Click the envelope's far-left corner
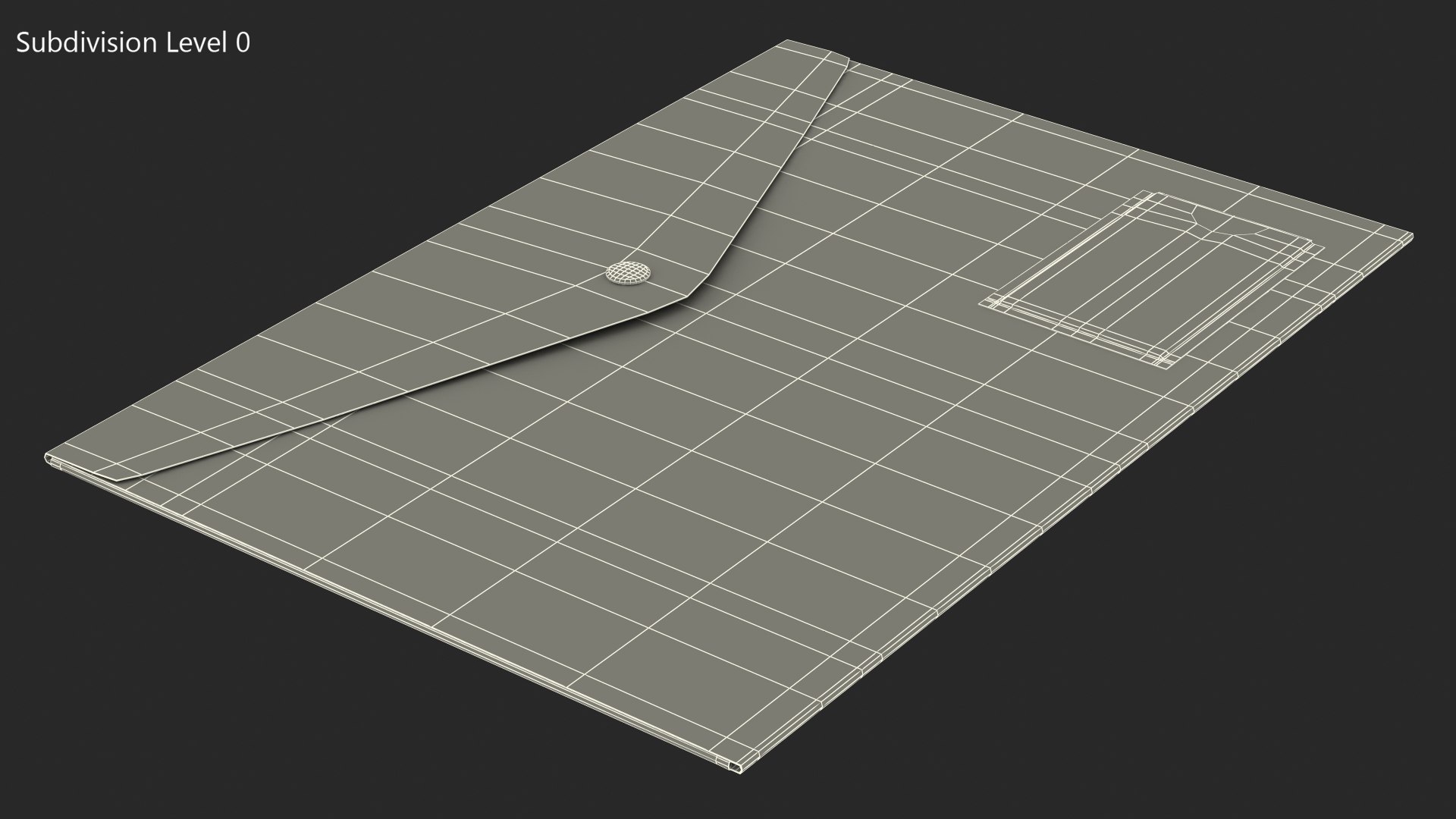The image size is (1456, 819). (x=49, y=457)
